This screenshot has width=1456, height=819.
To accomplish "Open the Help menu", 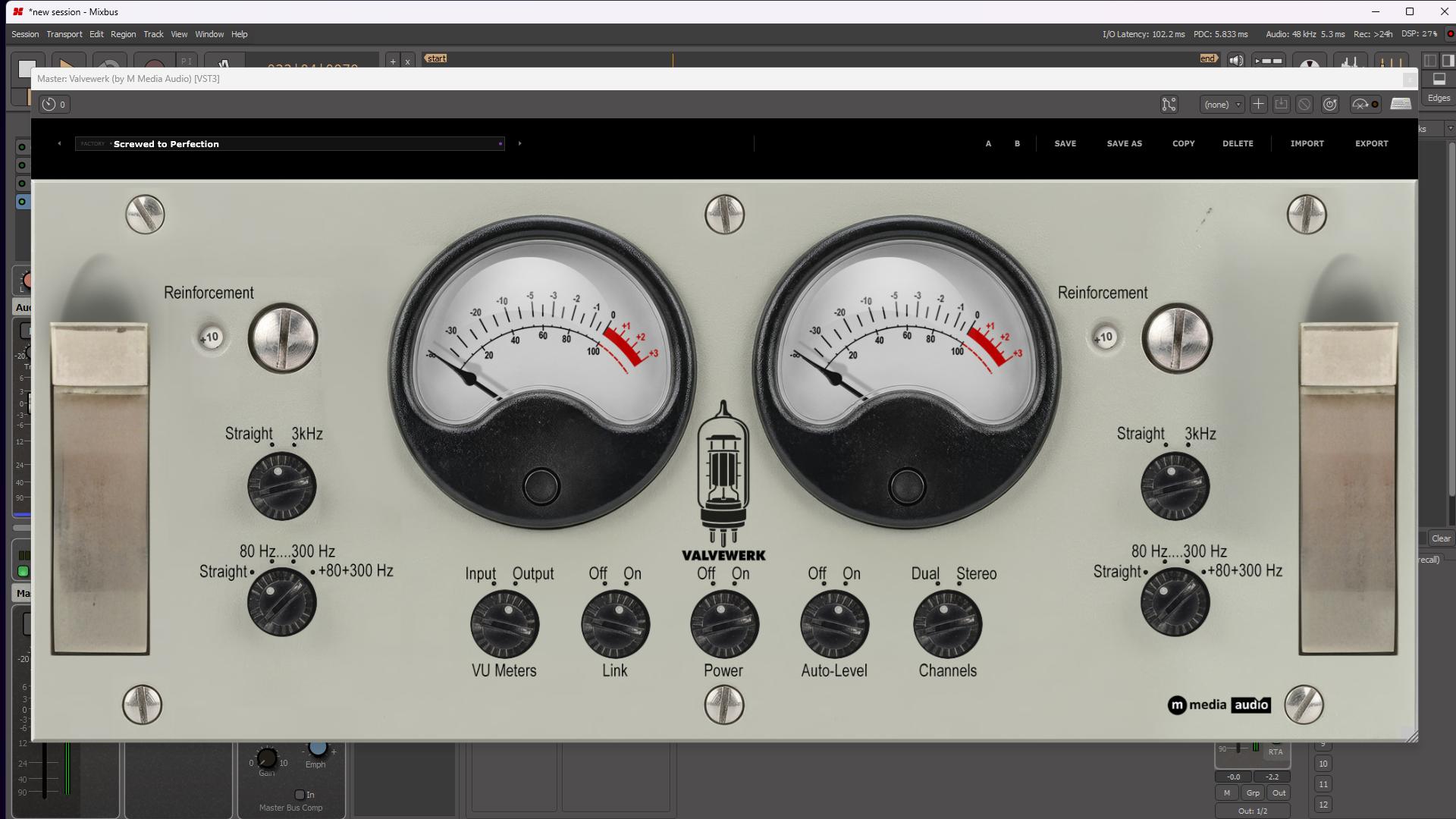I will [x=240, y=34].
